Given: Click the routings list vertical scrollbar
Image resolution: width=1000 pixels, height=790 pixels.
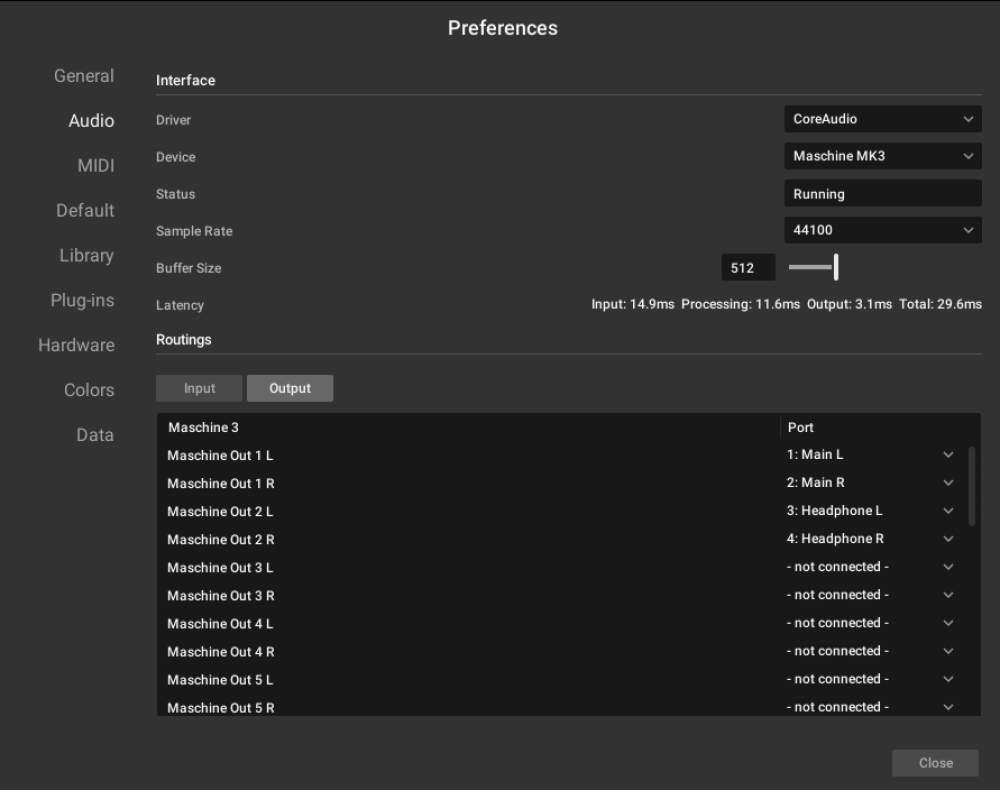Looking at the screenshot, I should point(972,486).
